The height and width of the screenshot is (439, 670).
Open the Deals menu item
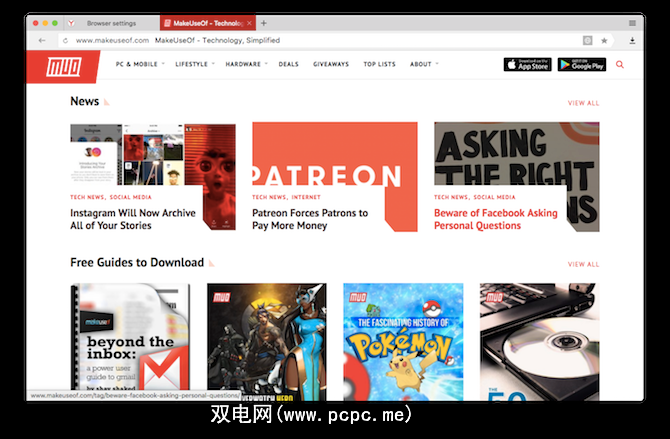(x=288, y=64)
